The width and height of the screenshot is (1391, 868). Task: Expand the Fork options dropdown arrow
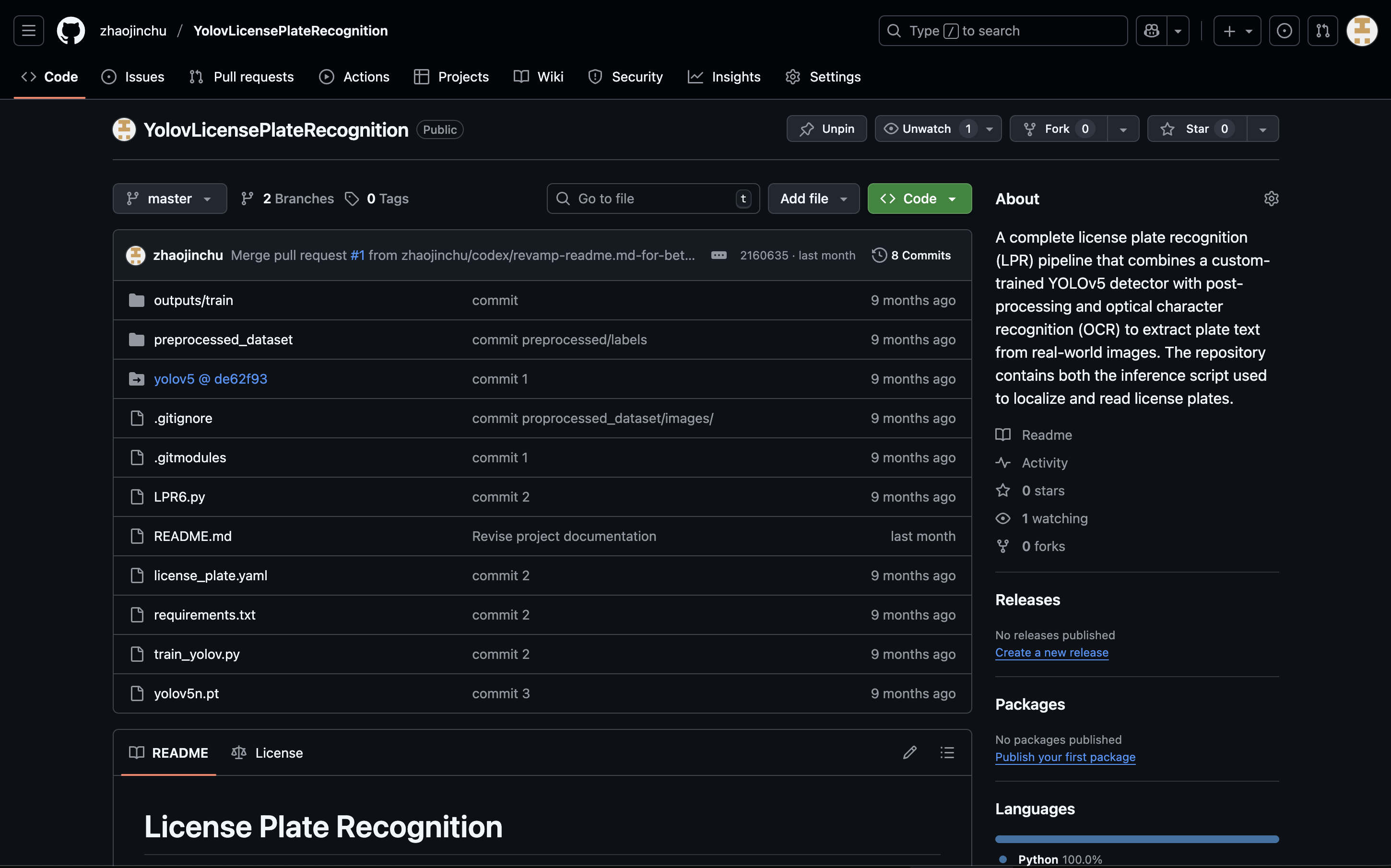[x=1123, y=129]
